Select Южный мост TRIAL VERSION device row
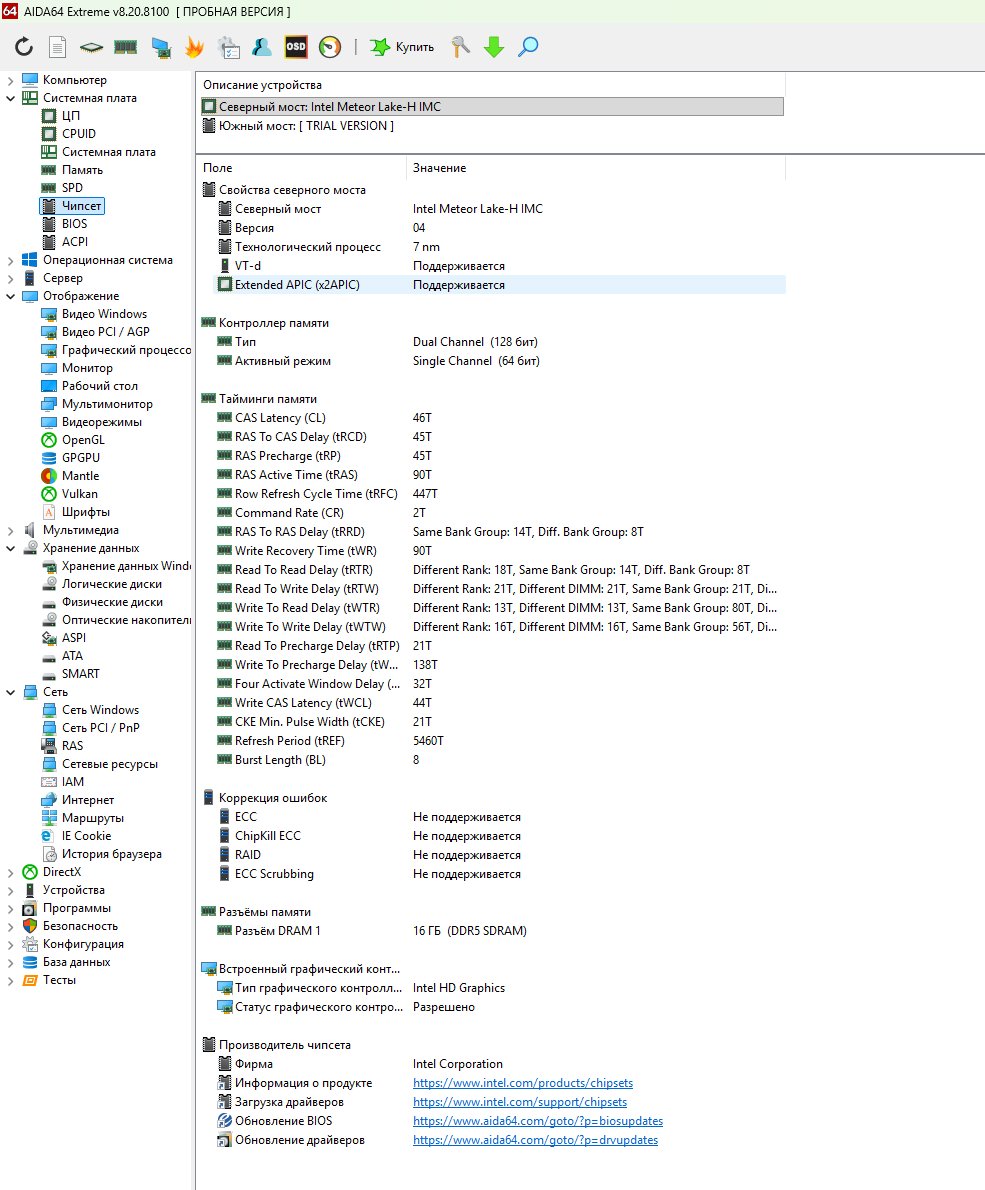The height and width of the screenshot is (1190, 985). (x=492, y=126)
